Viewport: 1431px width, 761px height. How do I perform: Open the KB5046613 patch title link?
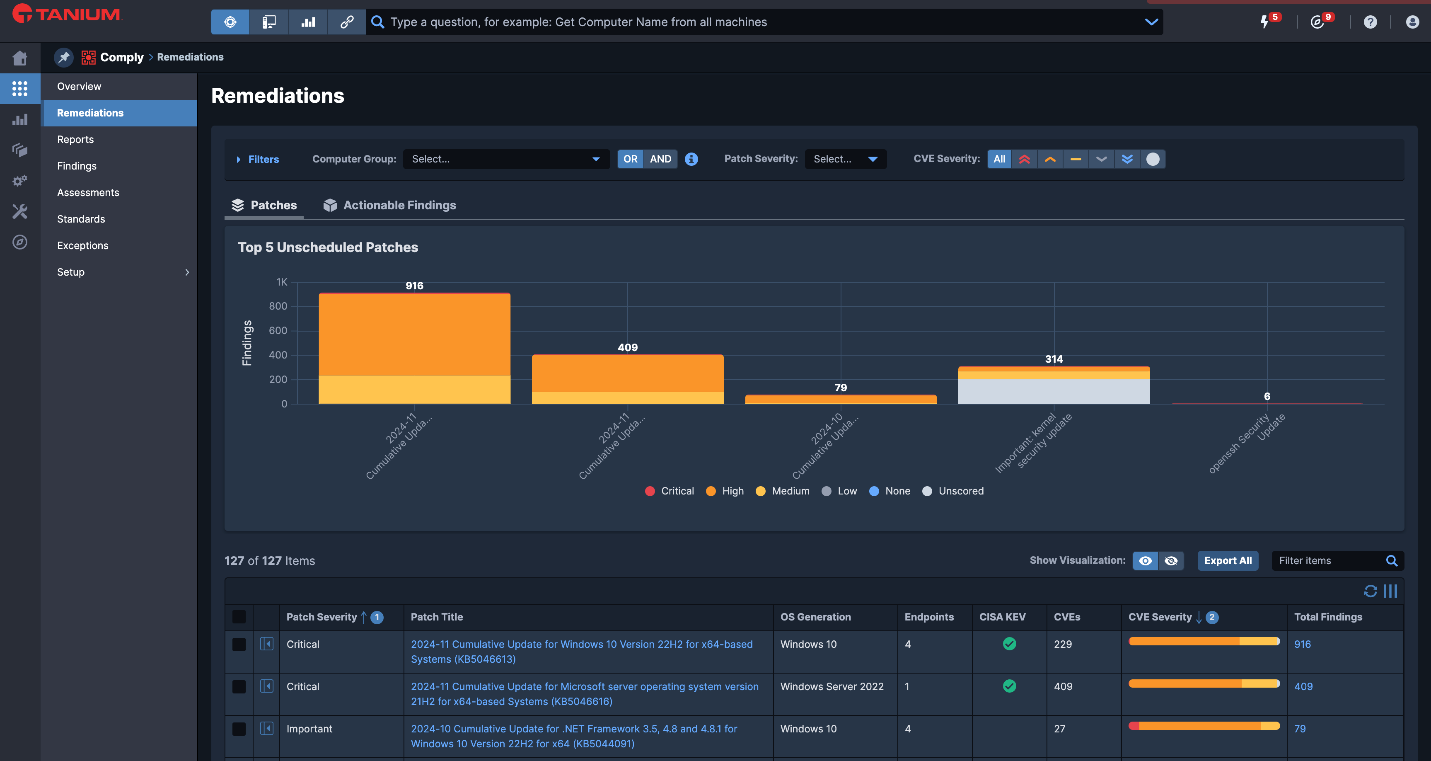click(x=581, y=651)
